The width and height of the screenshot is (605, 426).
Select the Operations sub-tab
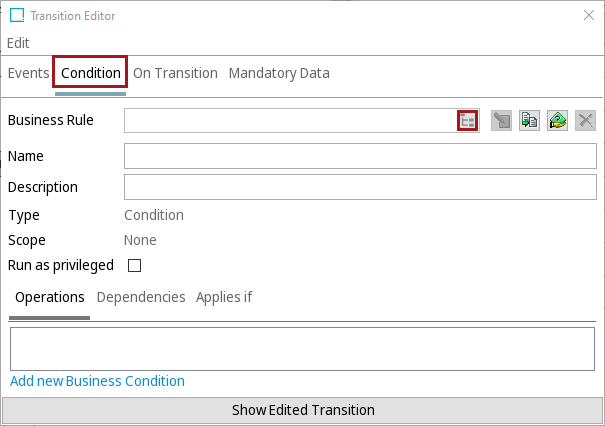coord(50,298)
